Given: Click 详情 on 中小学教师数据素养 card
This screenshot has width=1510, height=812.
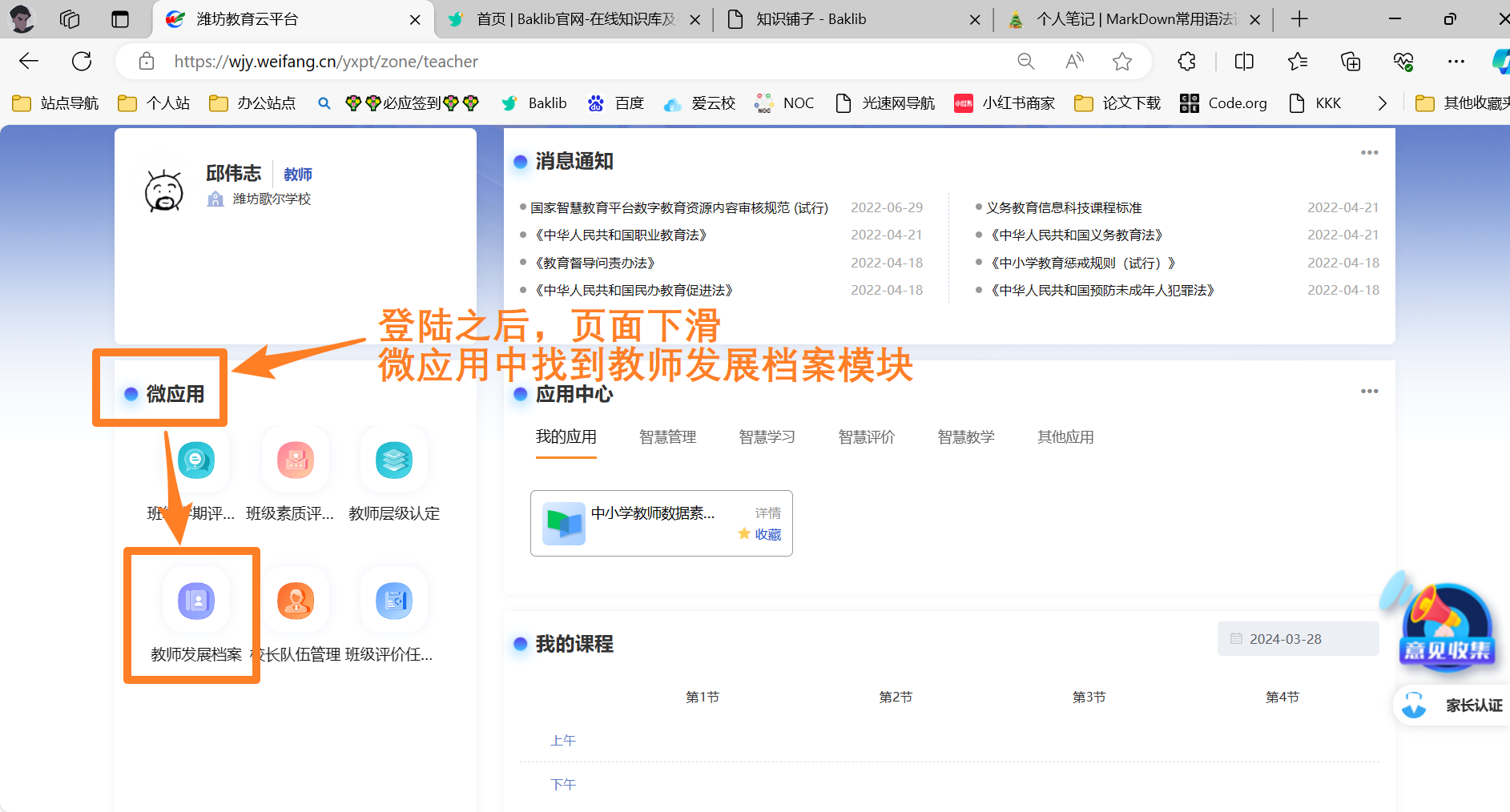Looking at the screenshot, I should [x=767, y=513].
